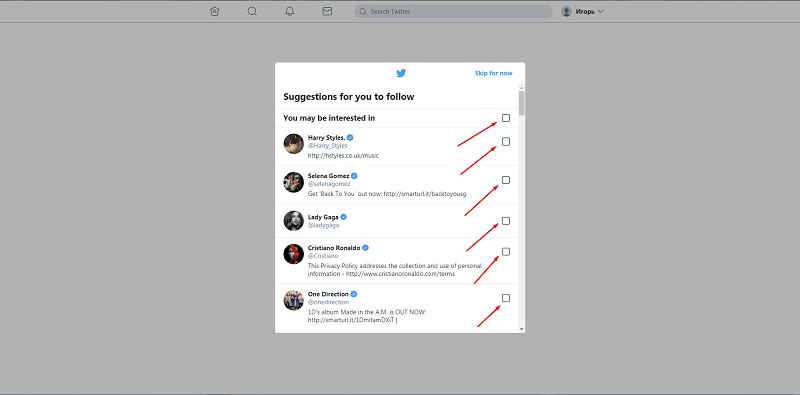Click the @Harry_Styles handle
The image size is (800, 395).
pyautogui.click(x=328, y=146)
